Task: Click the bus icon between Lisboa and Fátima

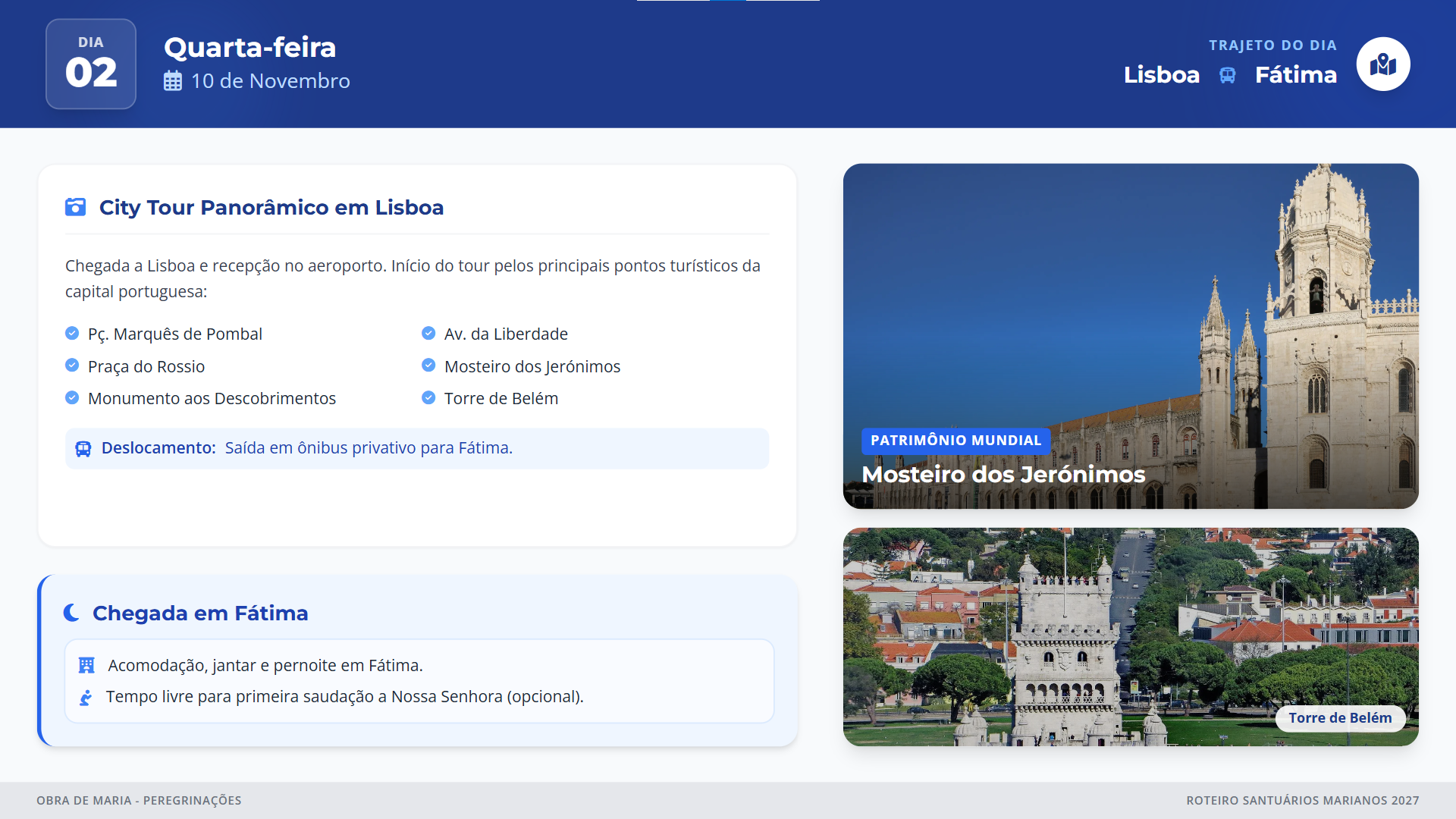Action: 1227,75
